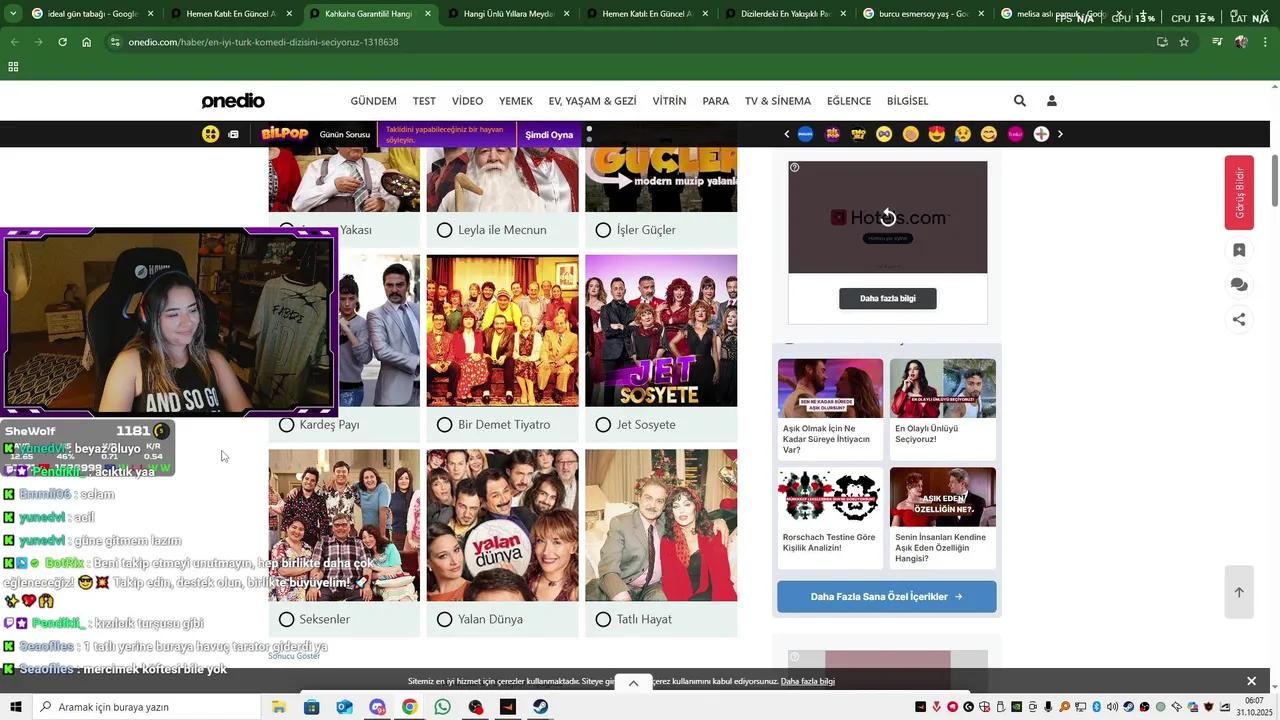This screenshot has height=720, width=1280.
Task: Click the Daha fazla bilgi ad button
Action: [888, 299]
